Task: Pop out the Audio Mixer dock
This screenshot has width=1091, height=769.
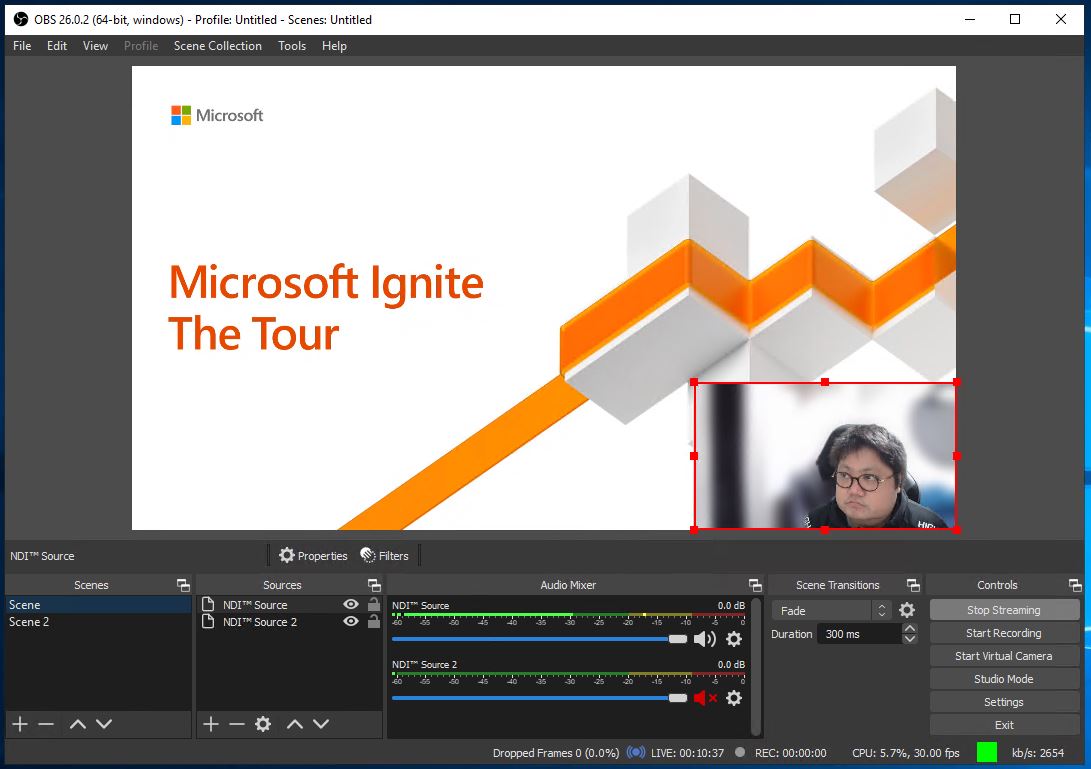Action: [755, 585]
